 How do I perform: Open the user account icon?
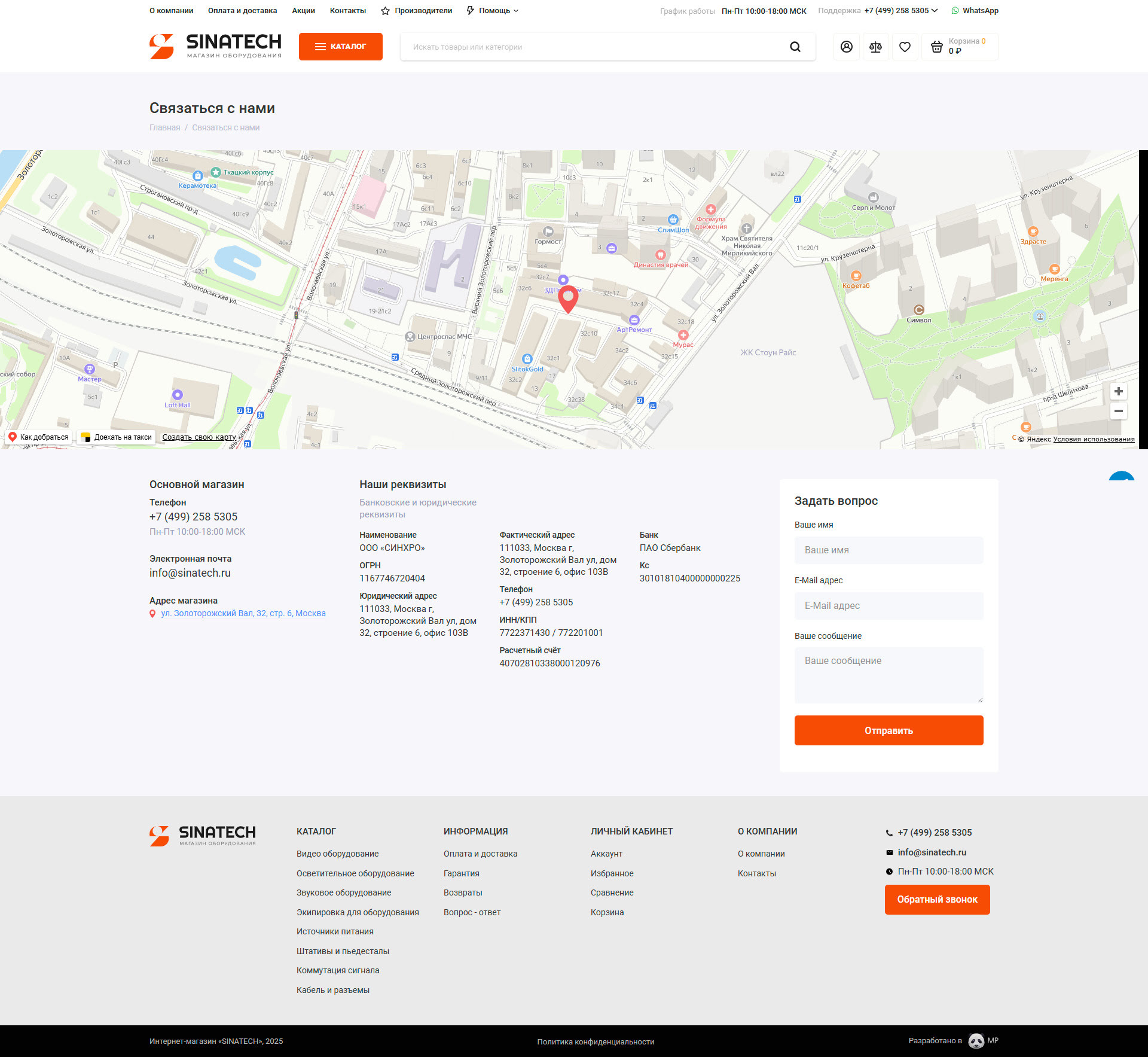coord(847,47)
